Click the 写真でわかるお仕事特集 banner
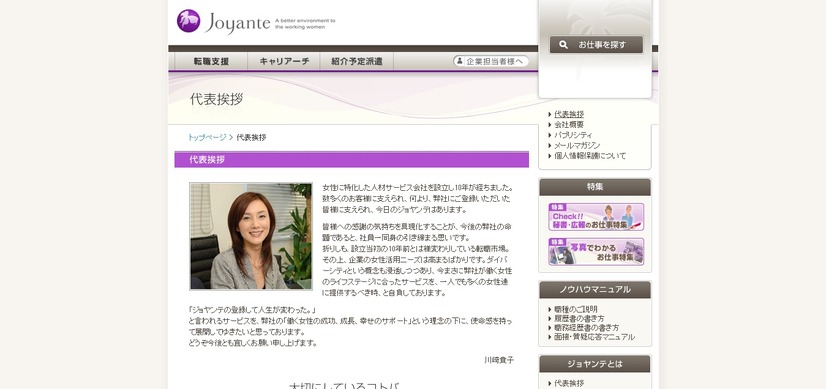 coord(596,251)
